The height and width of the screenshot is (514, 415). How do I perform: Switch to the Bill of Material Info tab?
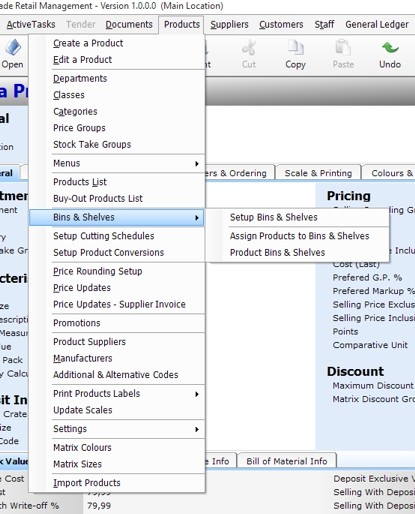[x=287, y=461]
